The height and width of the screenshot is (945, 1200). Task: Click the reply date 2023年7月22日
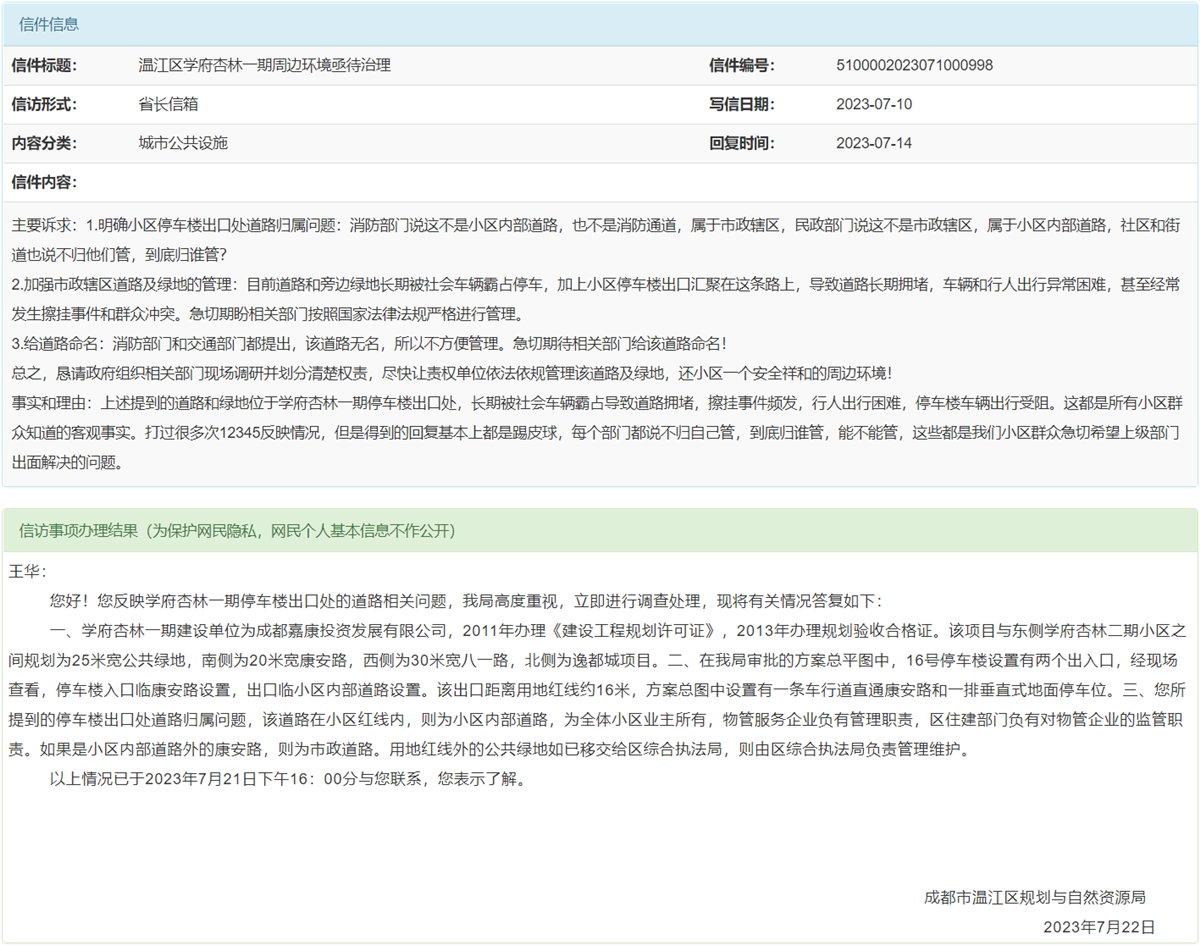coord(1099,927)
